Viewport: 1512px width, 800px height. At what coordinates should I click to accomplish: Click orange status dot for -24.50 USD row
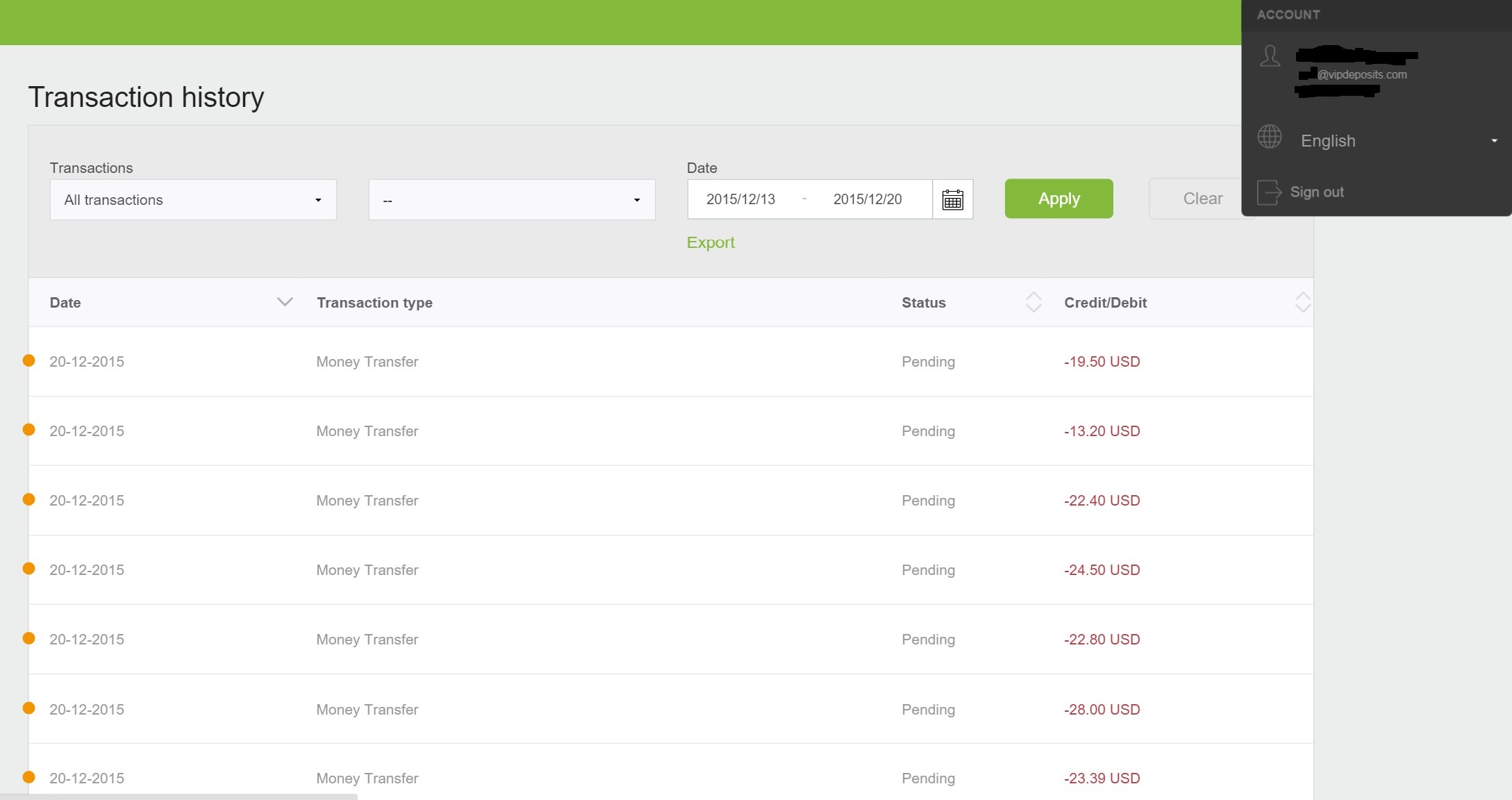pyautogui.click(x=28, y=569)
